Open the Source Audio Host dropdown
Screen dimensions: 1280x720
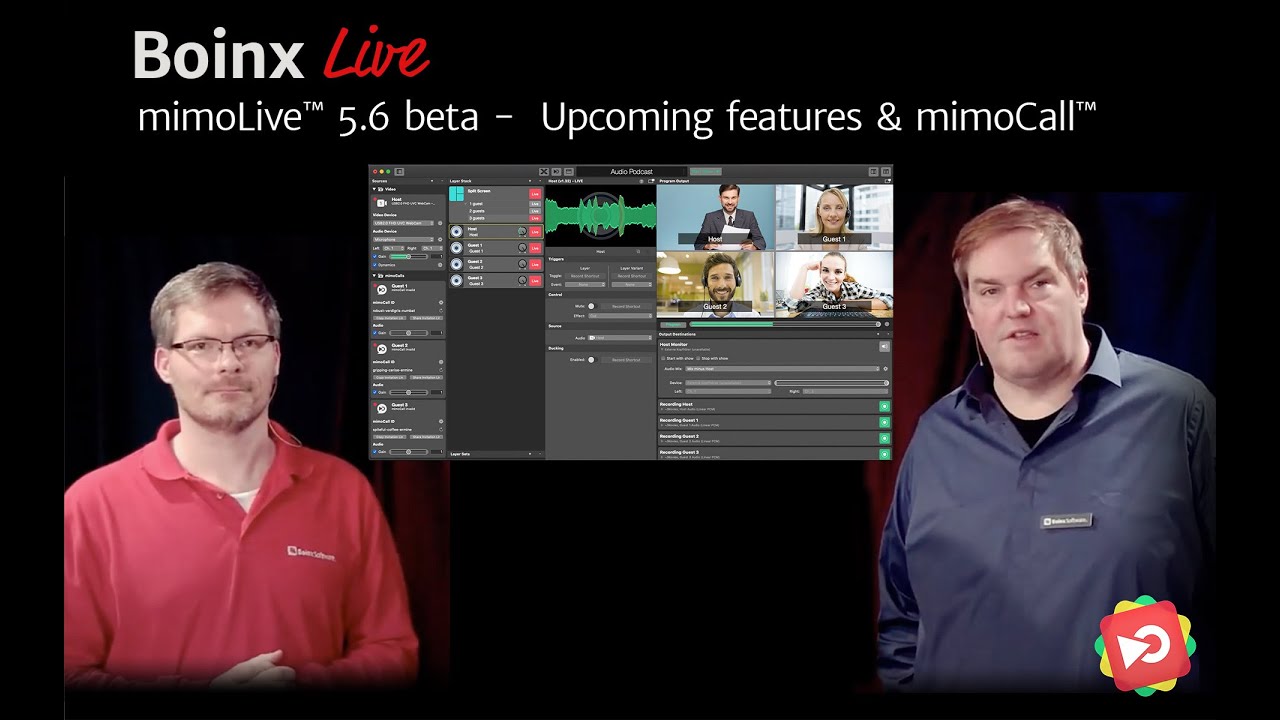(620, 338)
